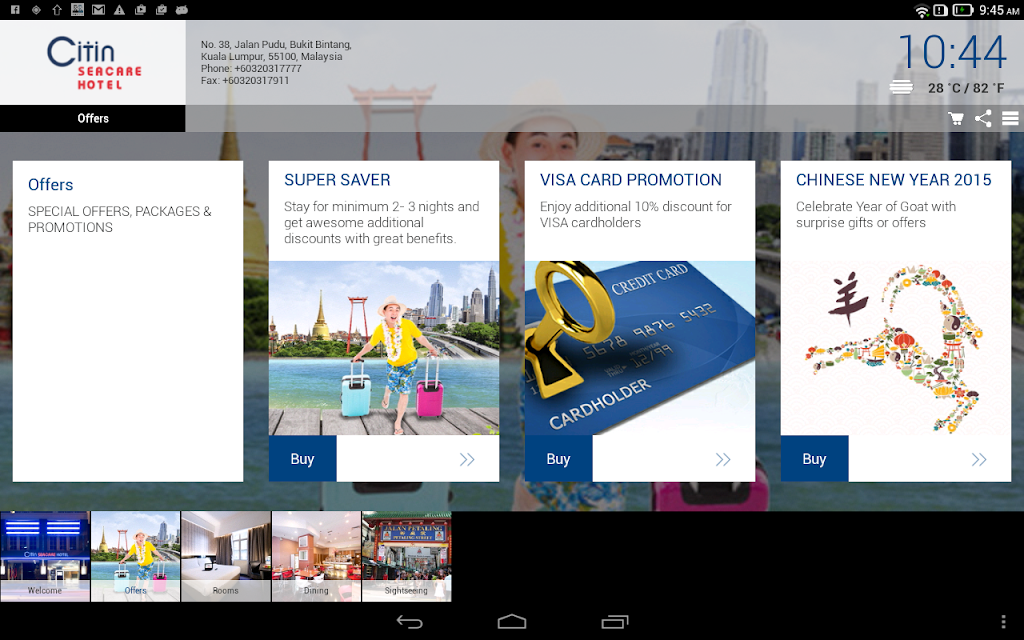1024x640 pixels.
Task: Open the Dining section thumbnail
Action: [316, 556]
